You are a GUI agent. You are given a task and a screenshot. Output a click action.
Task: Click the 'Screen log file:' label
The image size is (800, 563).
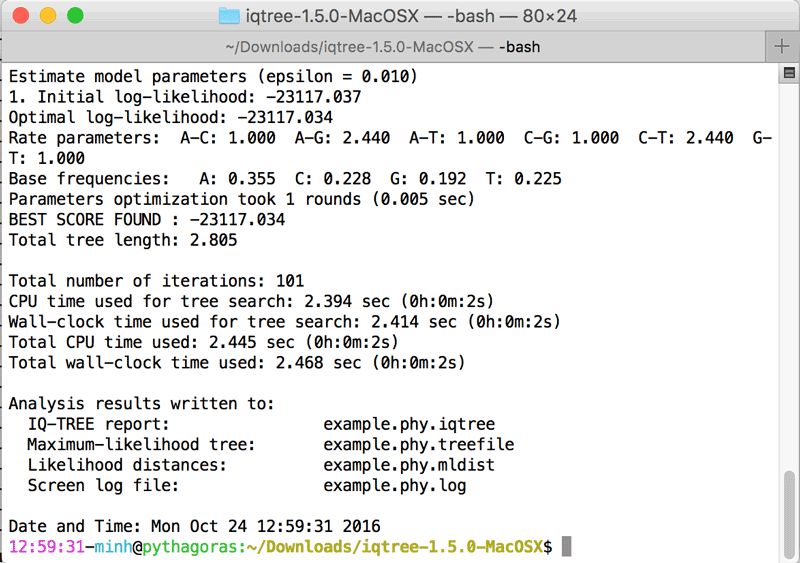tap(103, 485)
